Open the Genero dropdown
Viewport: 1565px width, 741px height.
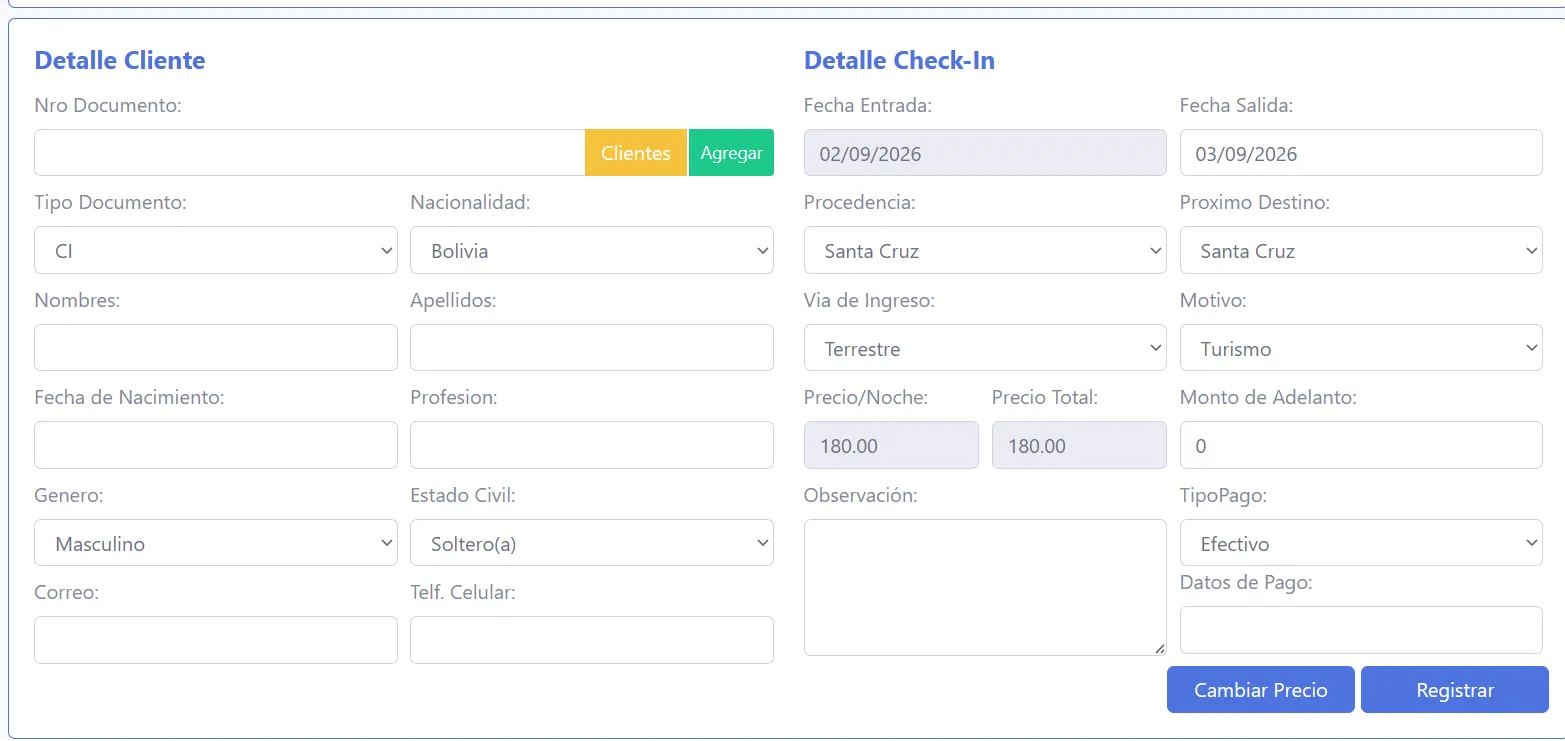[x=216, y=543]
